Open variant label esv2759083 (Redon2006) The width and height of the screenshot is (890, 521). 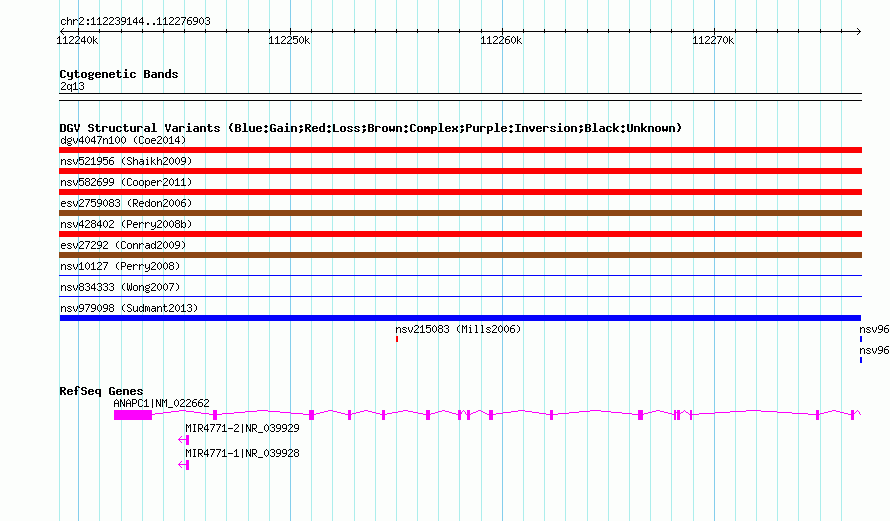pos(126,203)
